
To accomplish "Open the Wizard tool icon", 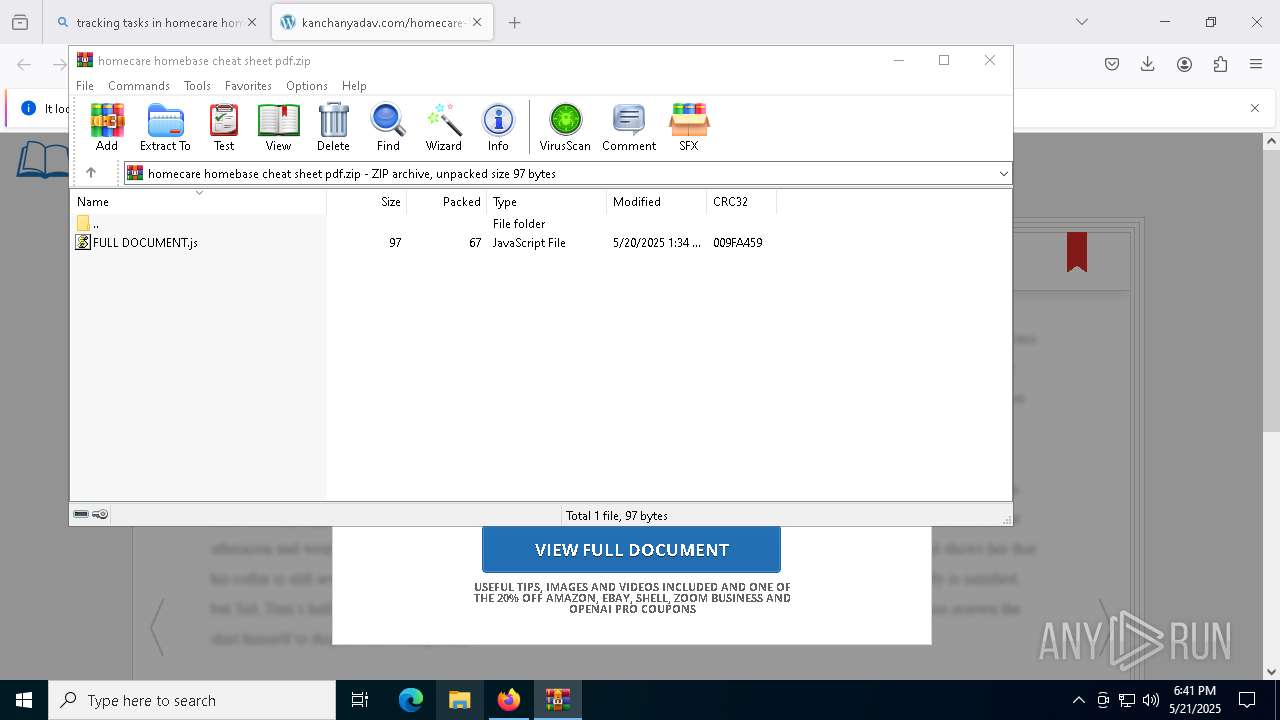I will point(443,127).
